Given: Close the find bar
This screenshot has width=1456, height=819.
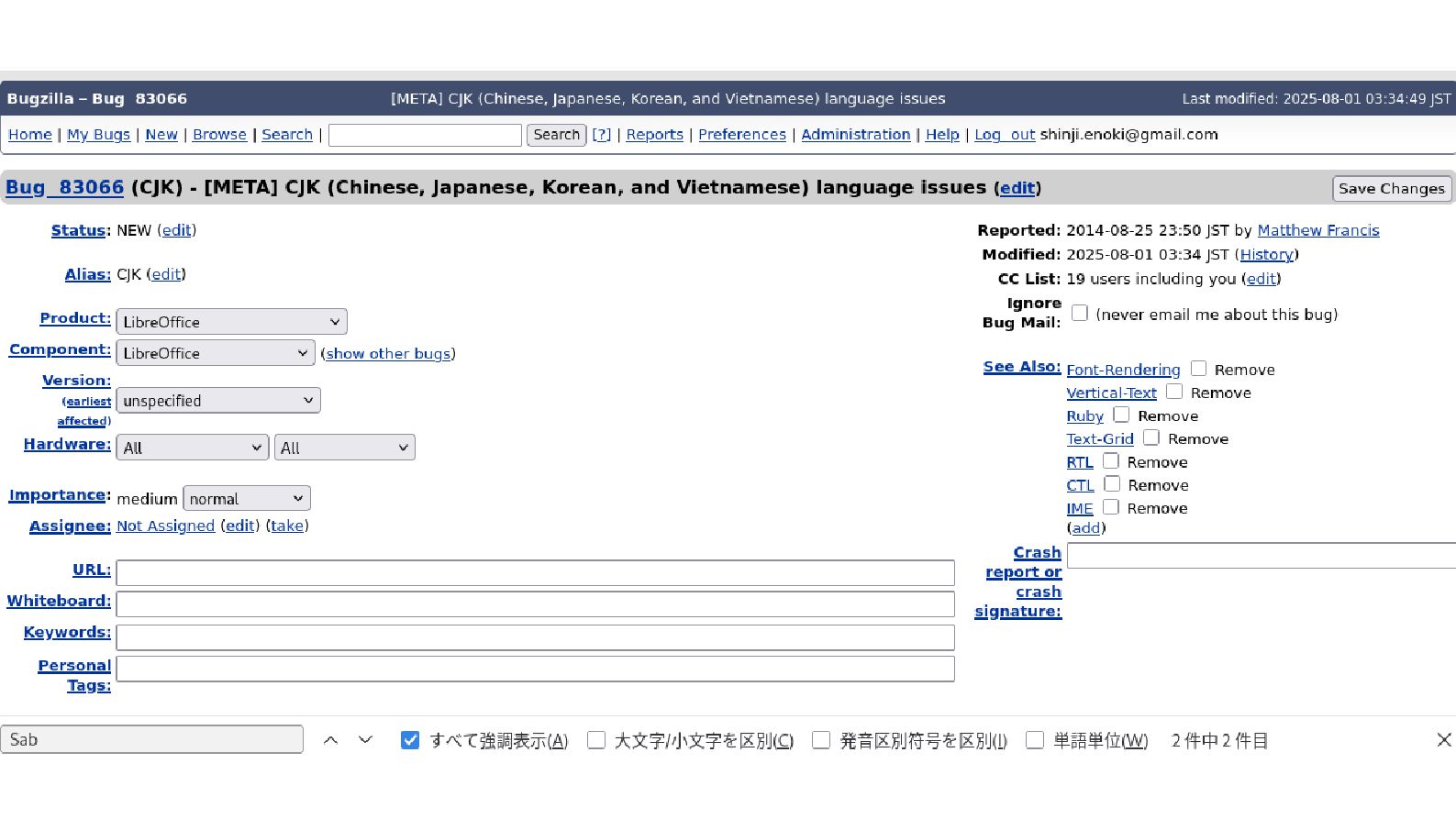Looking at the screenshot, I should [x=1443, y=740].
